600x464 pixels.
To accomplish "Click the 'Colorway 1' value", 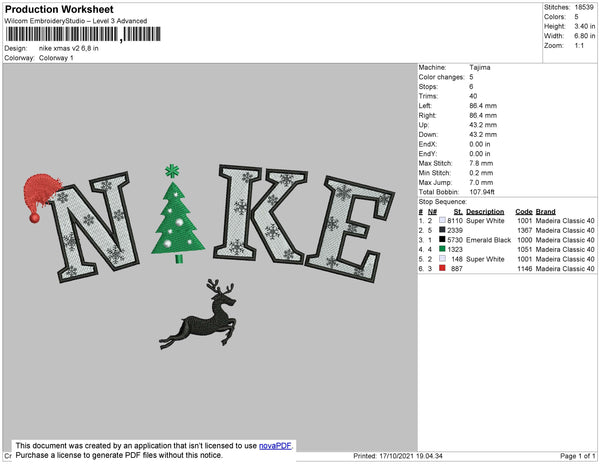I will pos(56,58).
